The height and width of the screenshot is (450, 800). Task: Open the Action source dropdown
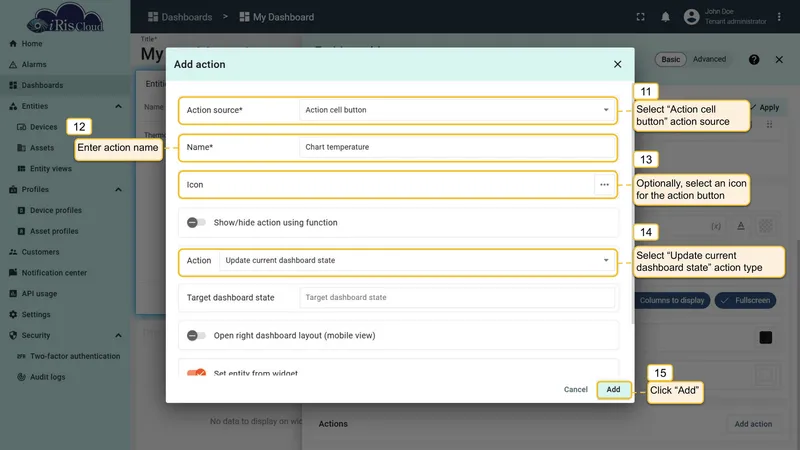[458, 110]
